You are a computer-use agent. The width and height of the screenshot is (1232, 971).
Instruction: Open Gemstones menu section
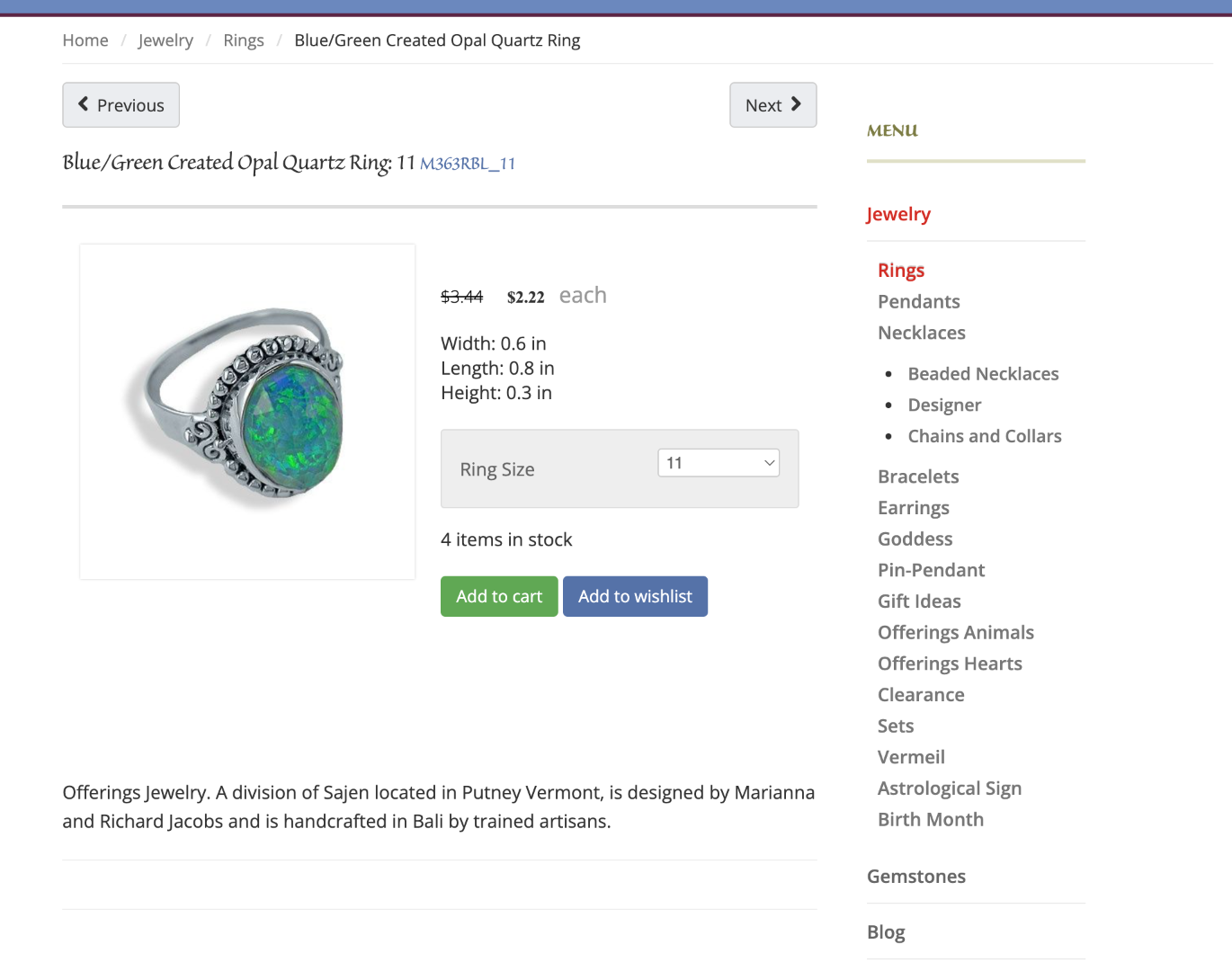coord(915,877)
